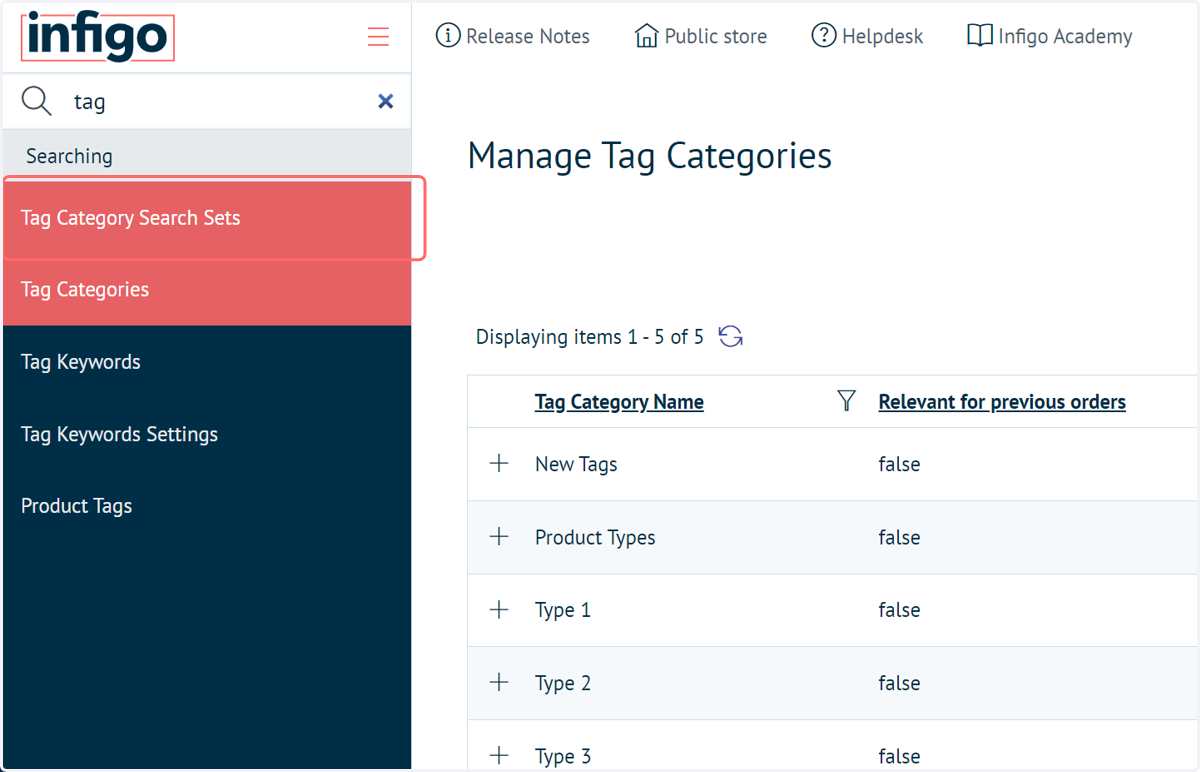Clear the search text with the X
This screenshot has width=1200, height=772.
pos(385,101)
